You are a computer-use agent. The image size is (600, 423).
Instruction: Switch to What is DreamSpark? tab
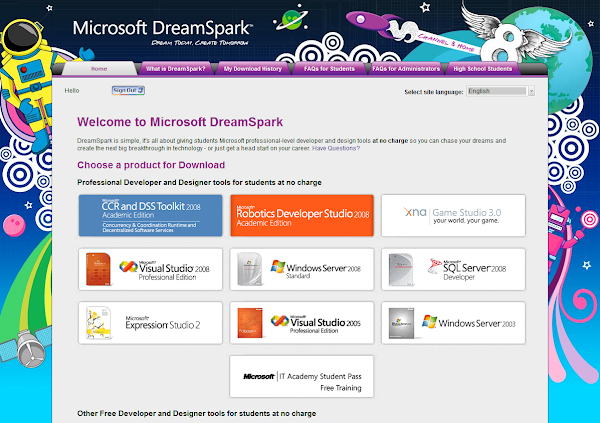tap(175, 69)
